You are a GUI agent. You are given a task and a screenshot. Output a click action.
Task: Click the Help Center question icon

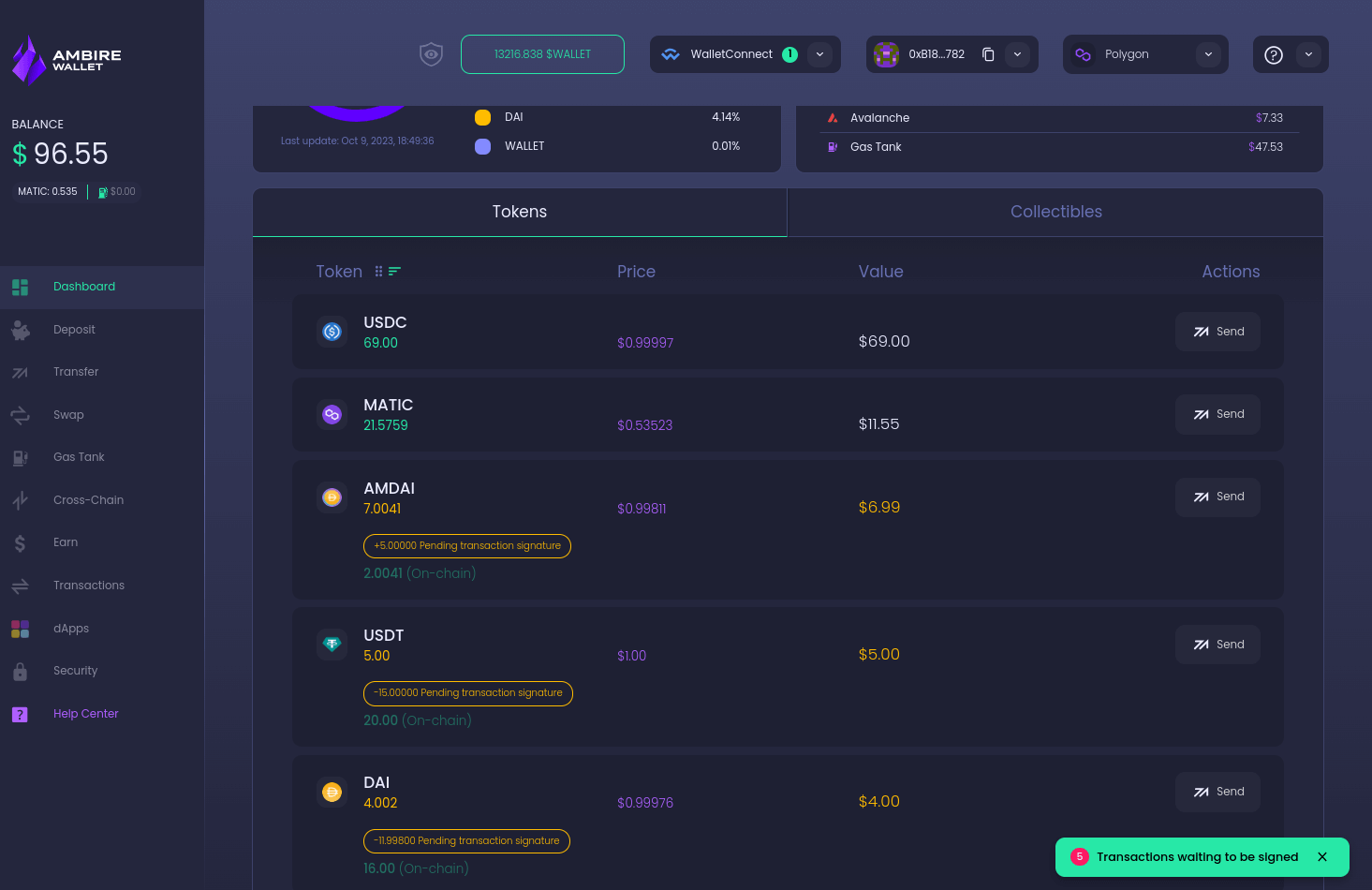[20, 714]
